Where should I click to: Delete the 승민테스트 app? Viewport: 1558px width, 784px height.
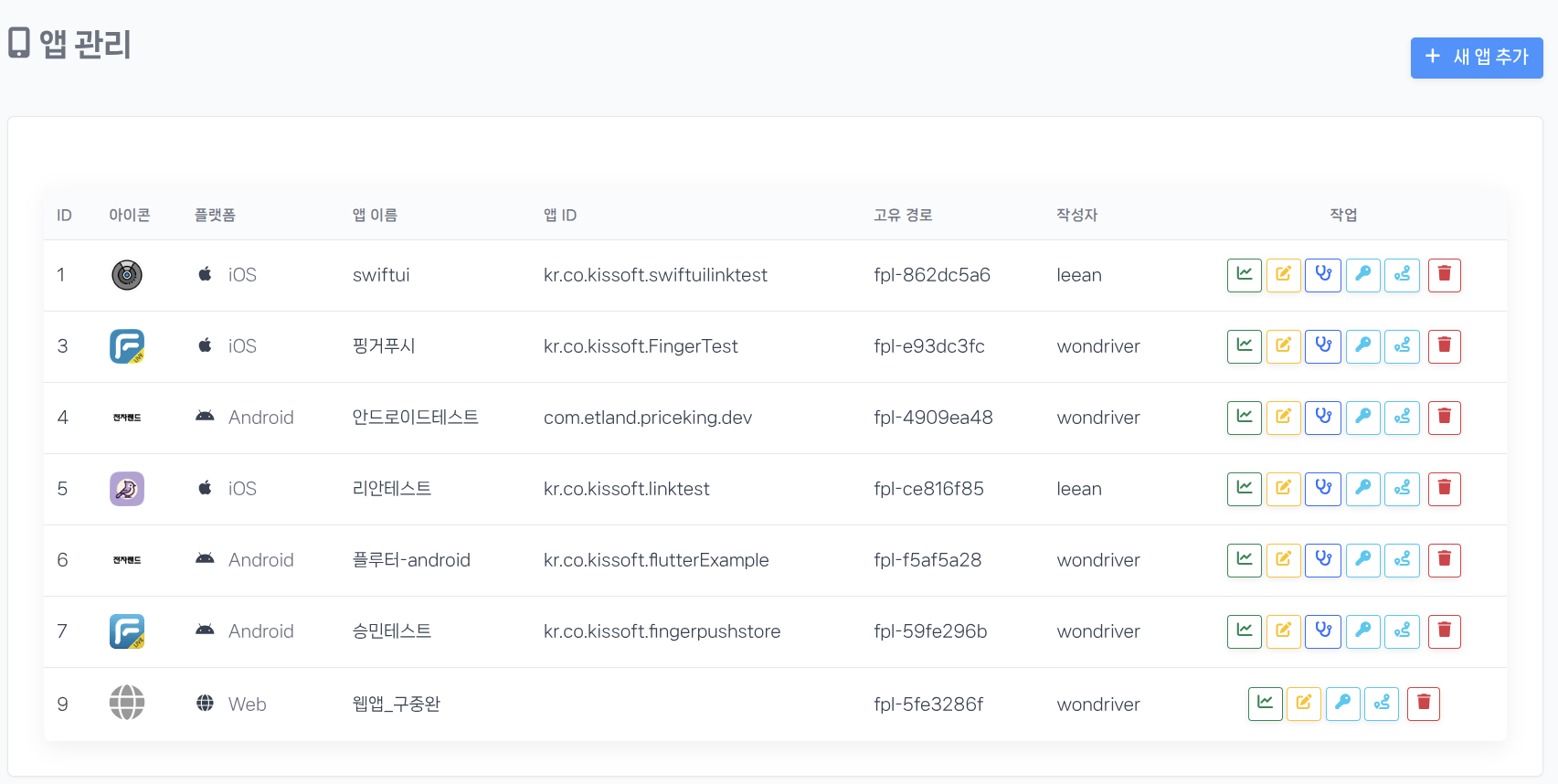1444,631
